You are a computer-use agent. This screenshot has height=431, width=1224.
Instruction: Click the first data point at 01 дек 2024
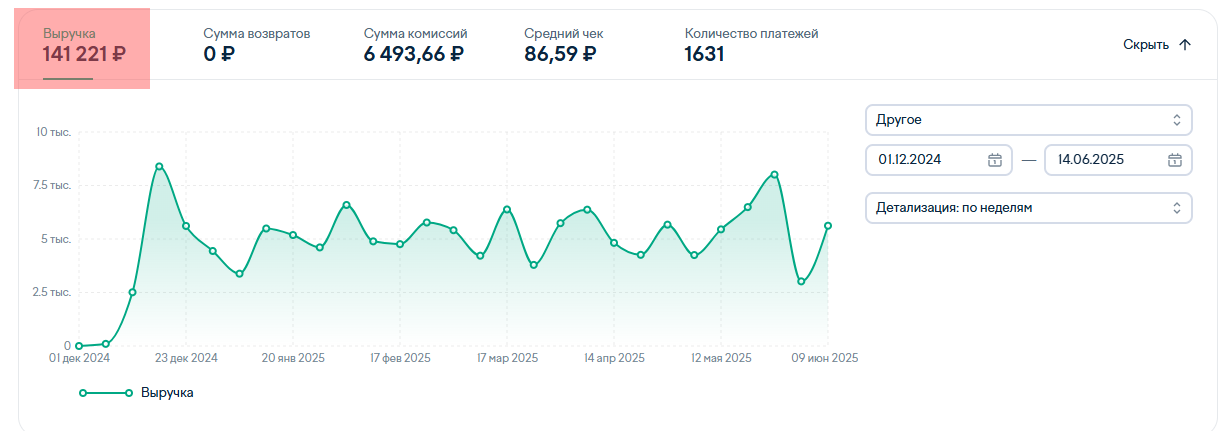point(79,346)
